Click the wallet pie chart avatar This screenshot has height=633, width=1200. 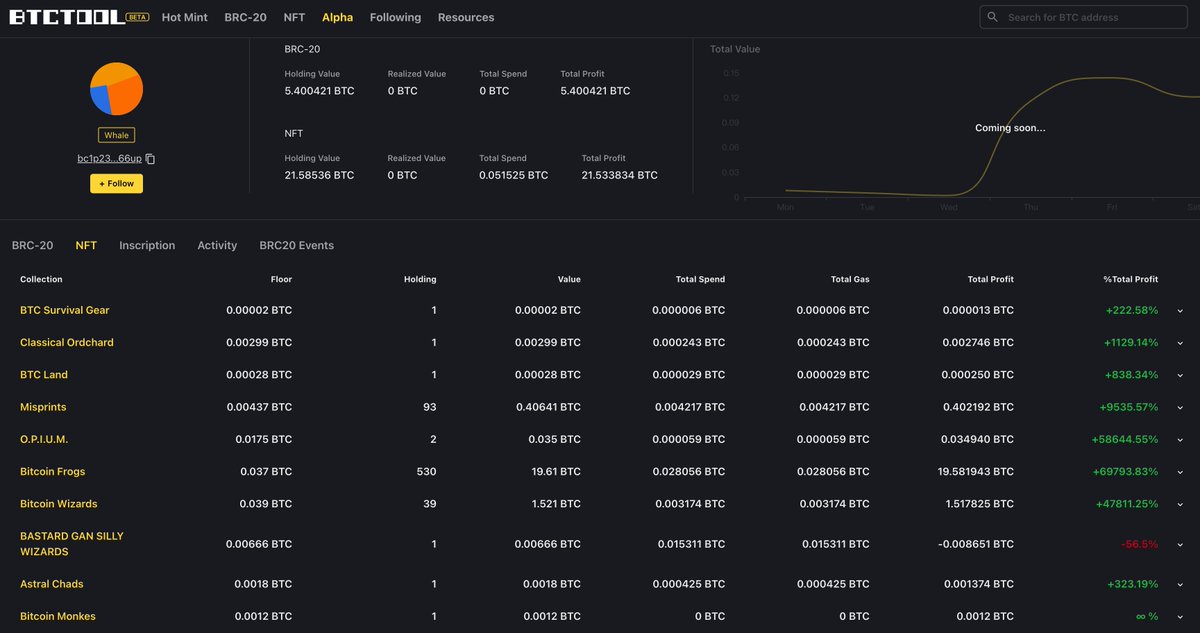point(116,89)
